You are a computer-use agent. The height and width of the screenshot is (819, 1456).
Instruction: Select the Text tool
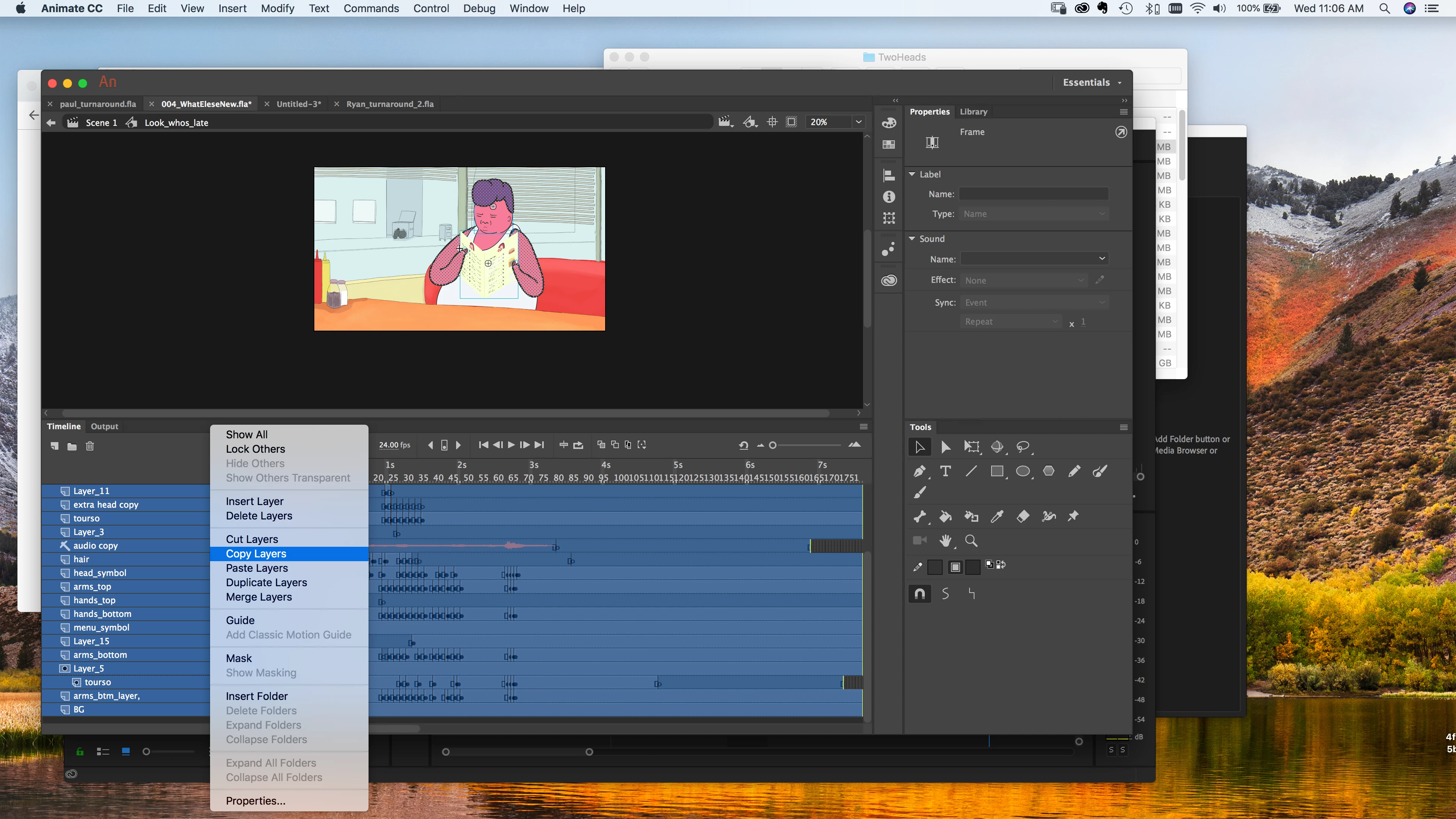tap(945, 471)
